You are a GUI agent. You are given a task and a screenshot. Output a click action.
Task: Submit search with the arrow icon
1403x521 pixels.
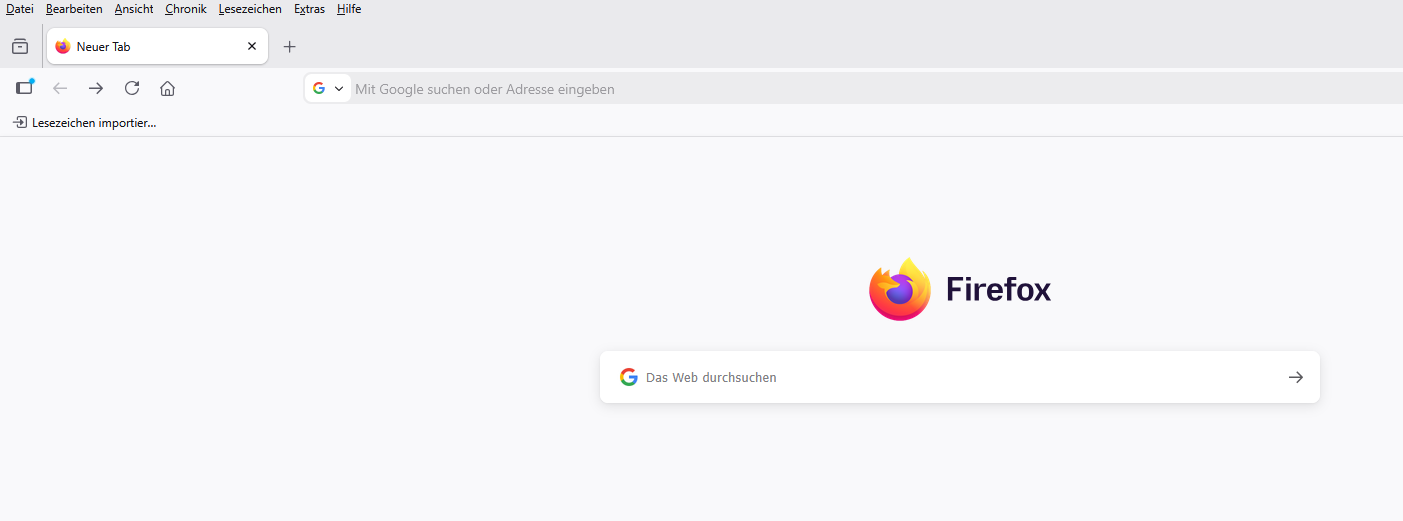[x=1295, y=377]
